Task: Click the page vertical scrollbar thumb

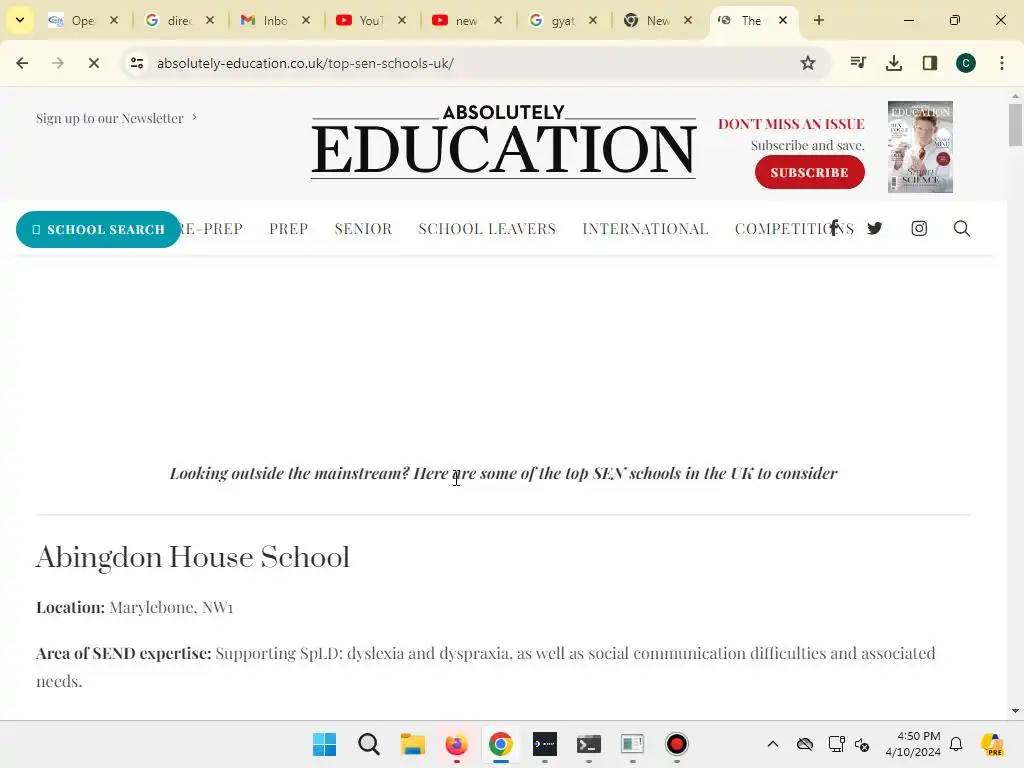Action: tap(1015, 125)
